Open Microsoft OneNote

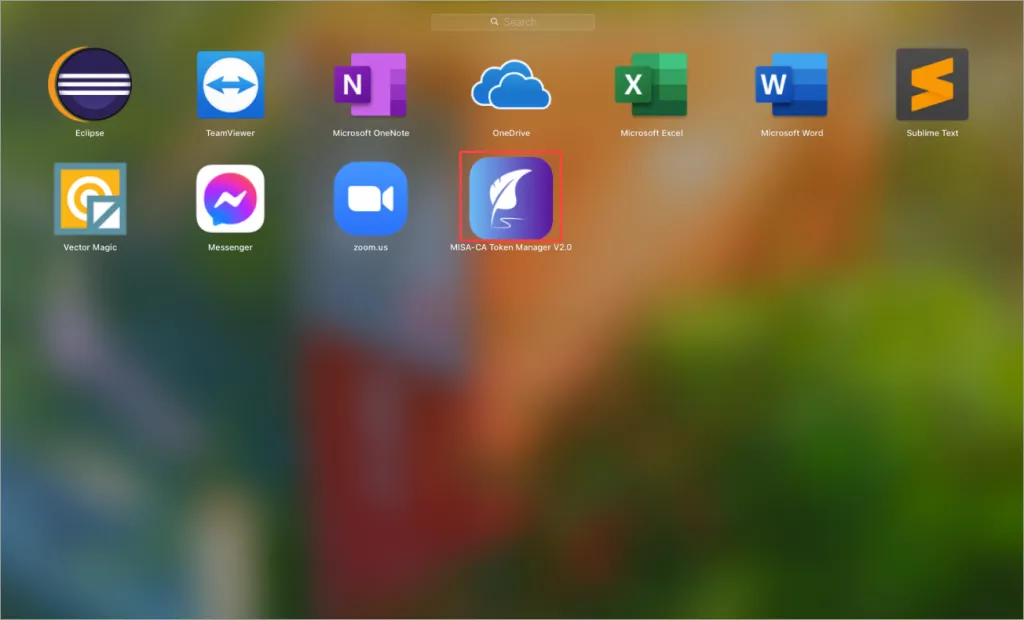370,85
